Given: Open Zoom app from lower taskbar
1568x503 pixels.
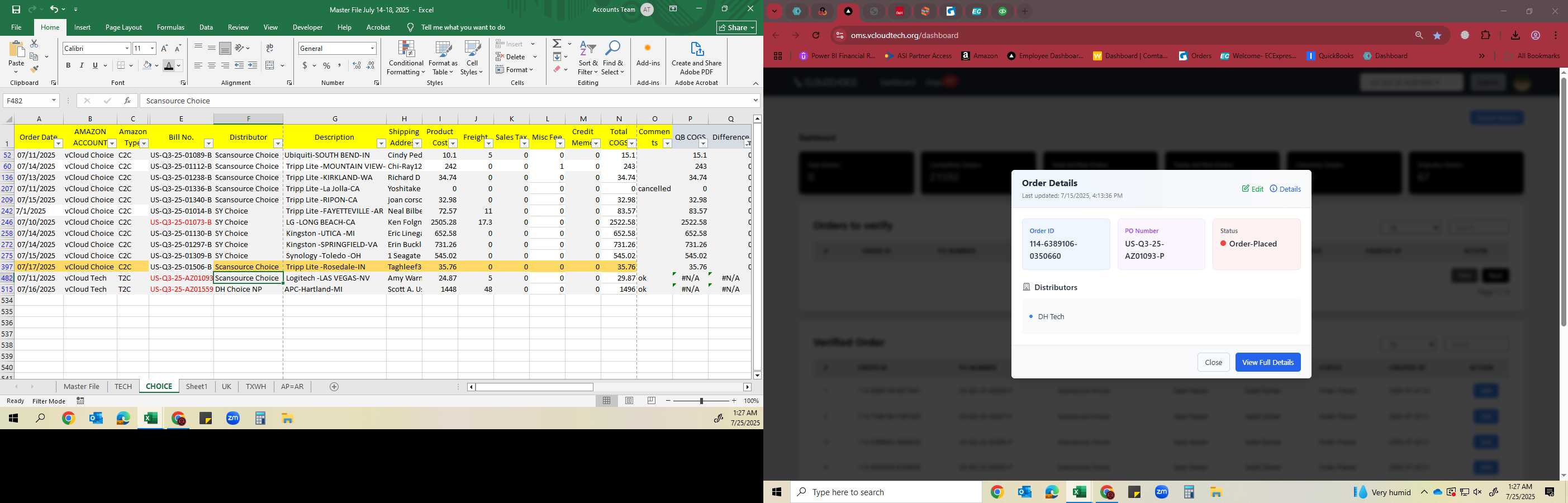Looking at the screenshot, I should [x=1161, y=492].
